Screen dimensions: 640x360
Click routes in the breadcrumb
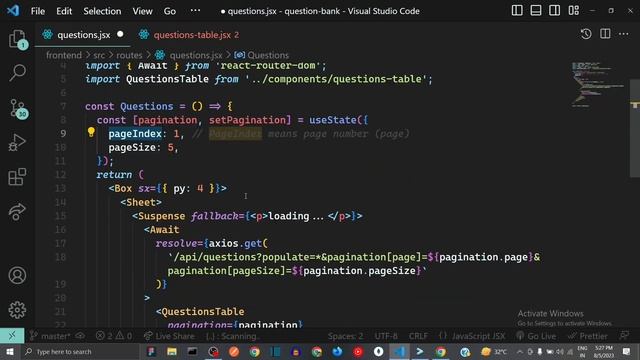(129, 55)
